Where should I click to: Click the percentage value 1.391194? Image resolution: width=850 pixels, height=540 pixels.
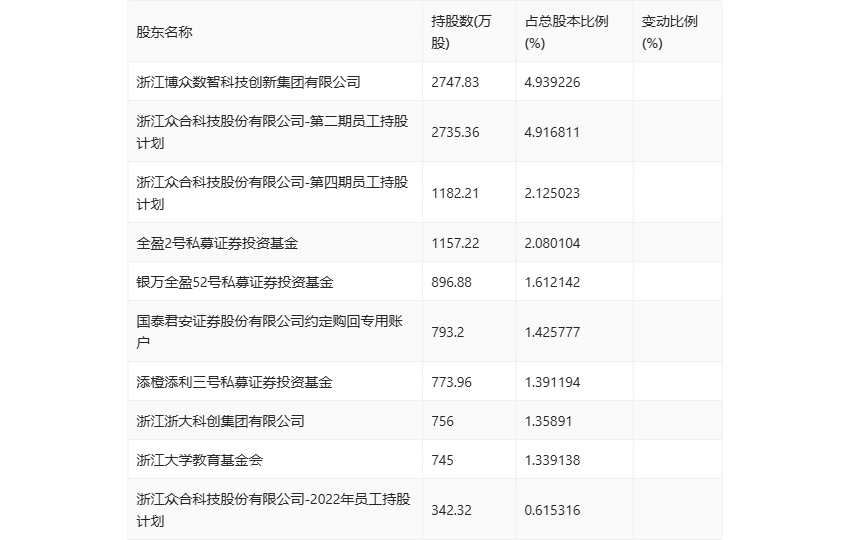pos(552,382)
